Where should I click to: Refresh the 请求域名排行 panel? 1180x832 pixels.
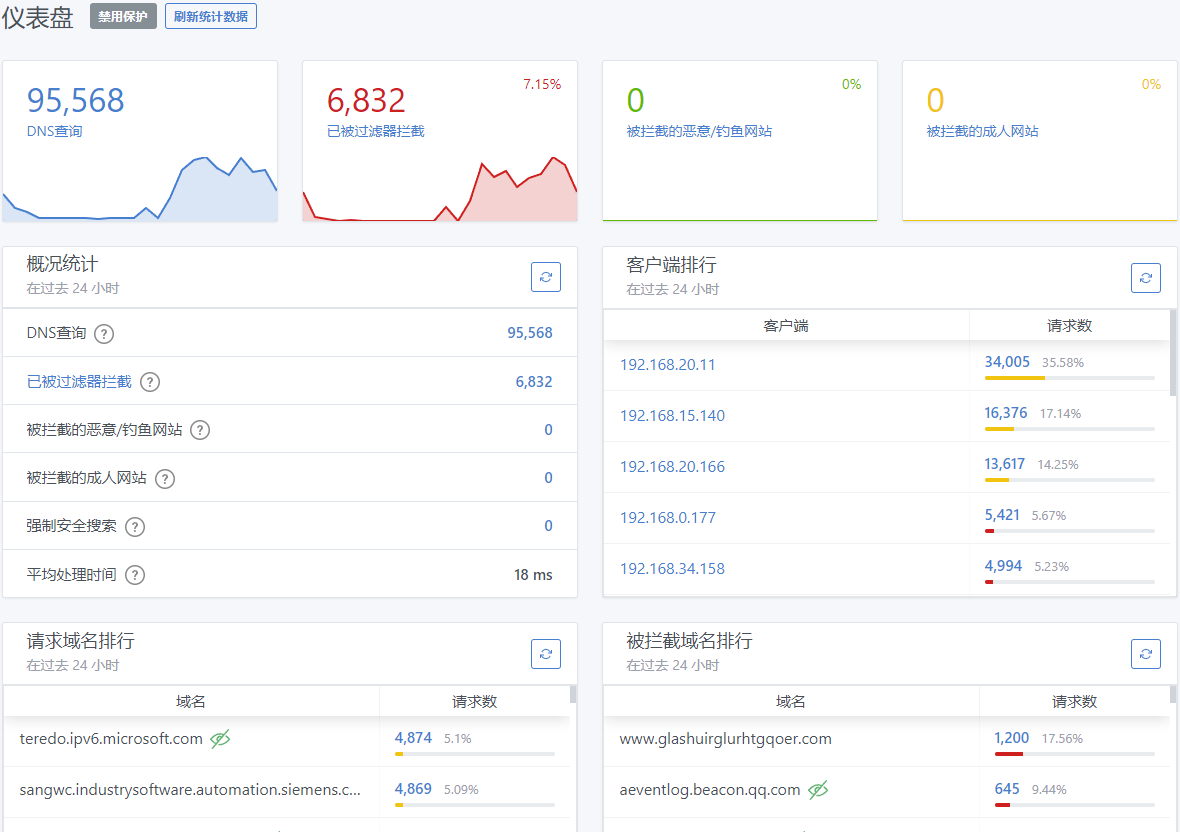(x=545, y=653)
